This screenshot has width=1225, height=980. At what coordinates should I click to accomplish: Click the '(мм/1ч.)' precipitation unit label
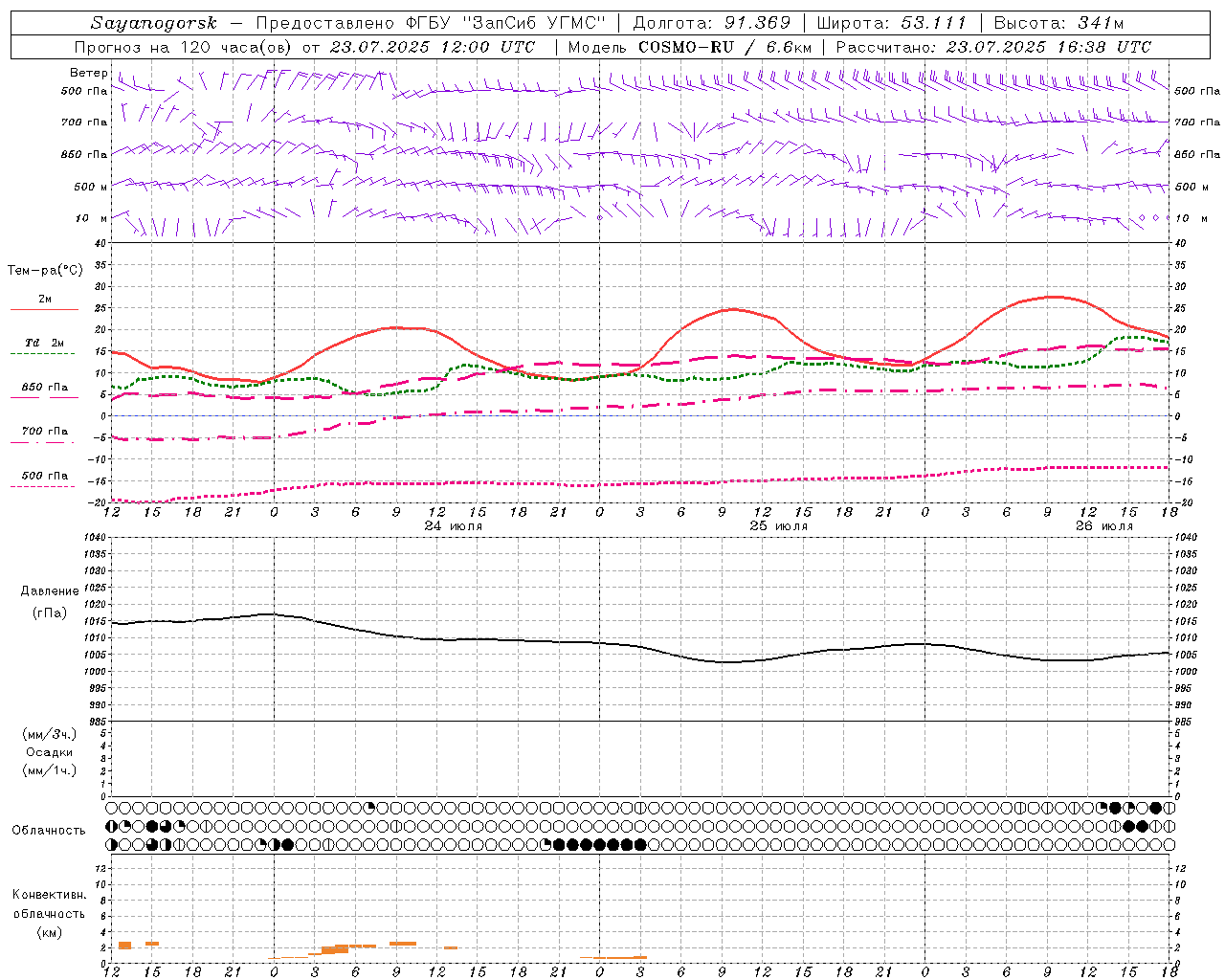pos(49,770)
